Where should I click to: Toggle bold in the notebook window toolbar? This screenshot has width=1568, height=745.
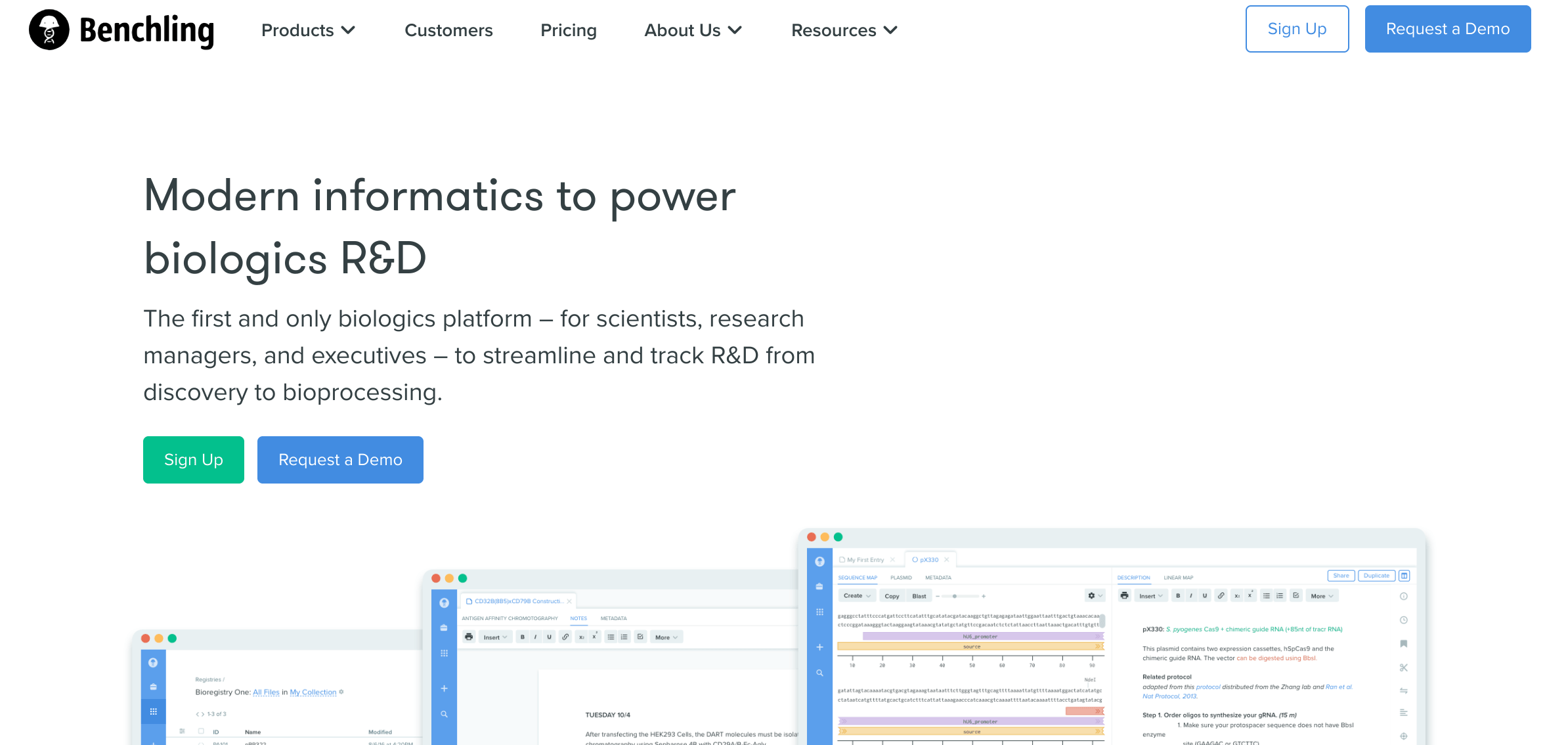point(523,637)
